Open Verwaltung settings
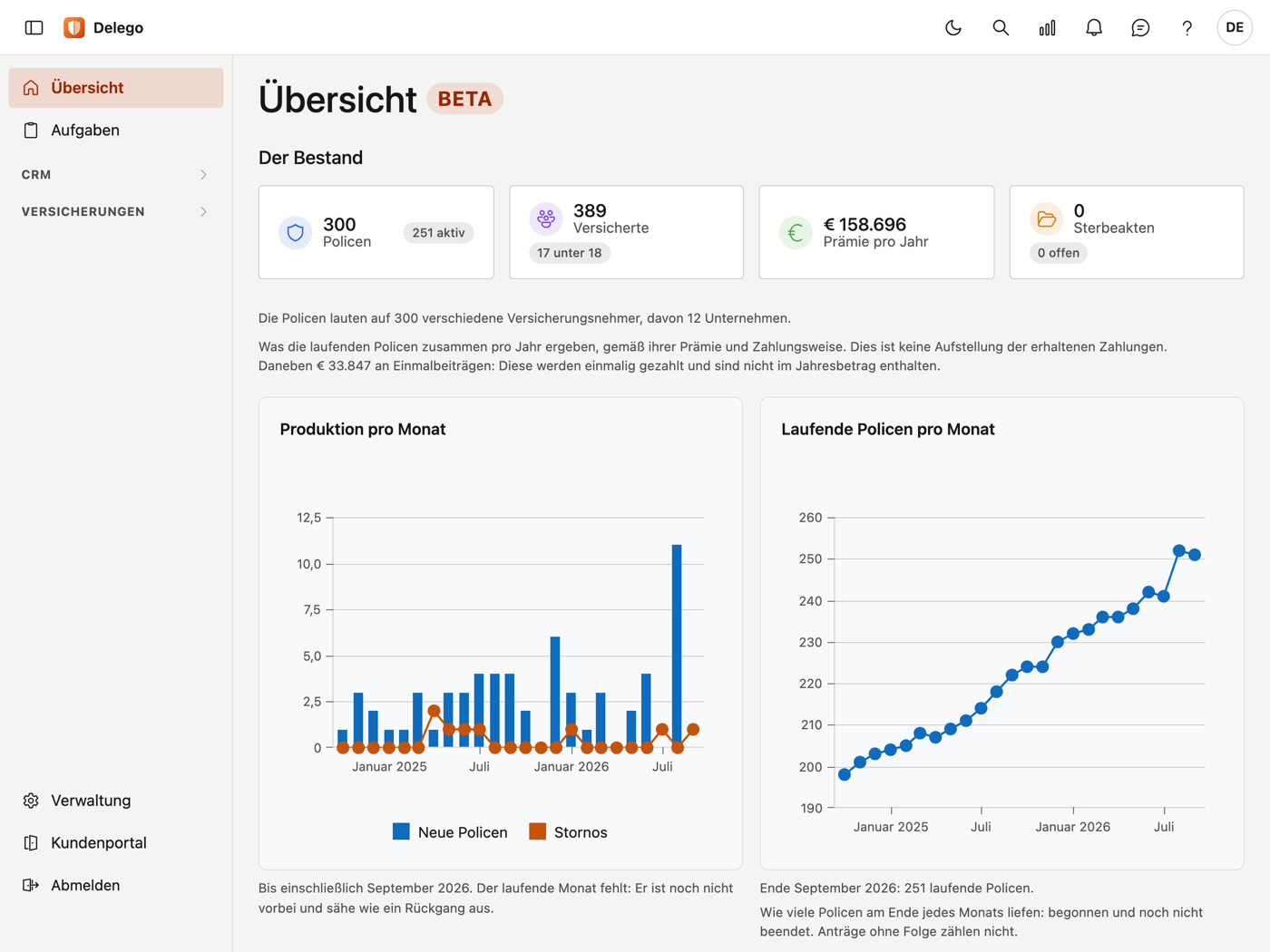Viewport: 1270px width, 952px height. 116,801
